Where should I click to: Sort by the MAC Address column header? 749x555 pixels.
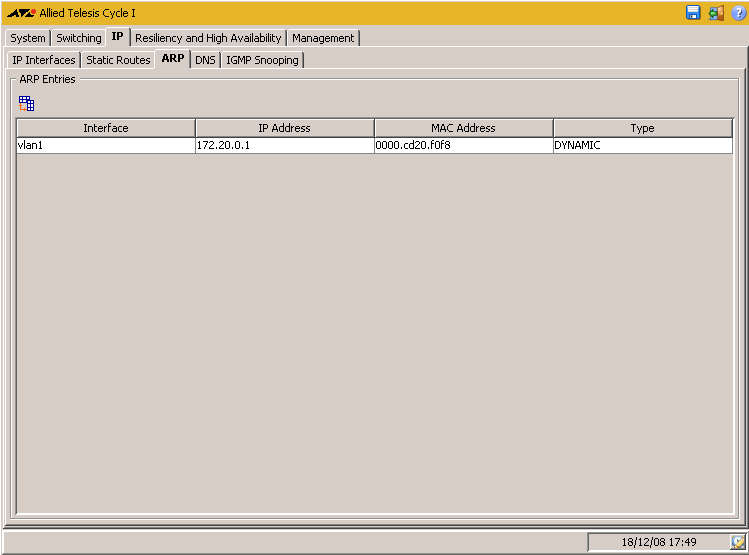[x=463, y=128]
